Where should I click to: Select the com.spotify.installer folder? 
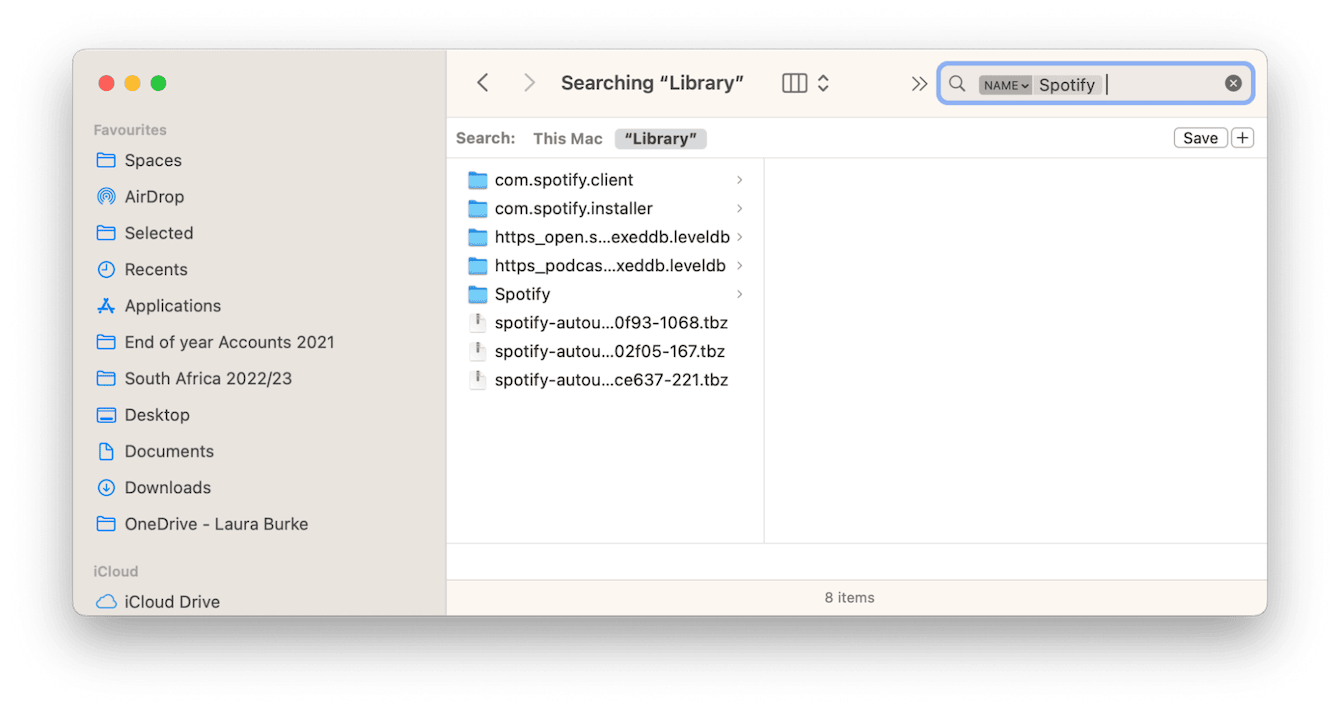tap(573, 208)
